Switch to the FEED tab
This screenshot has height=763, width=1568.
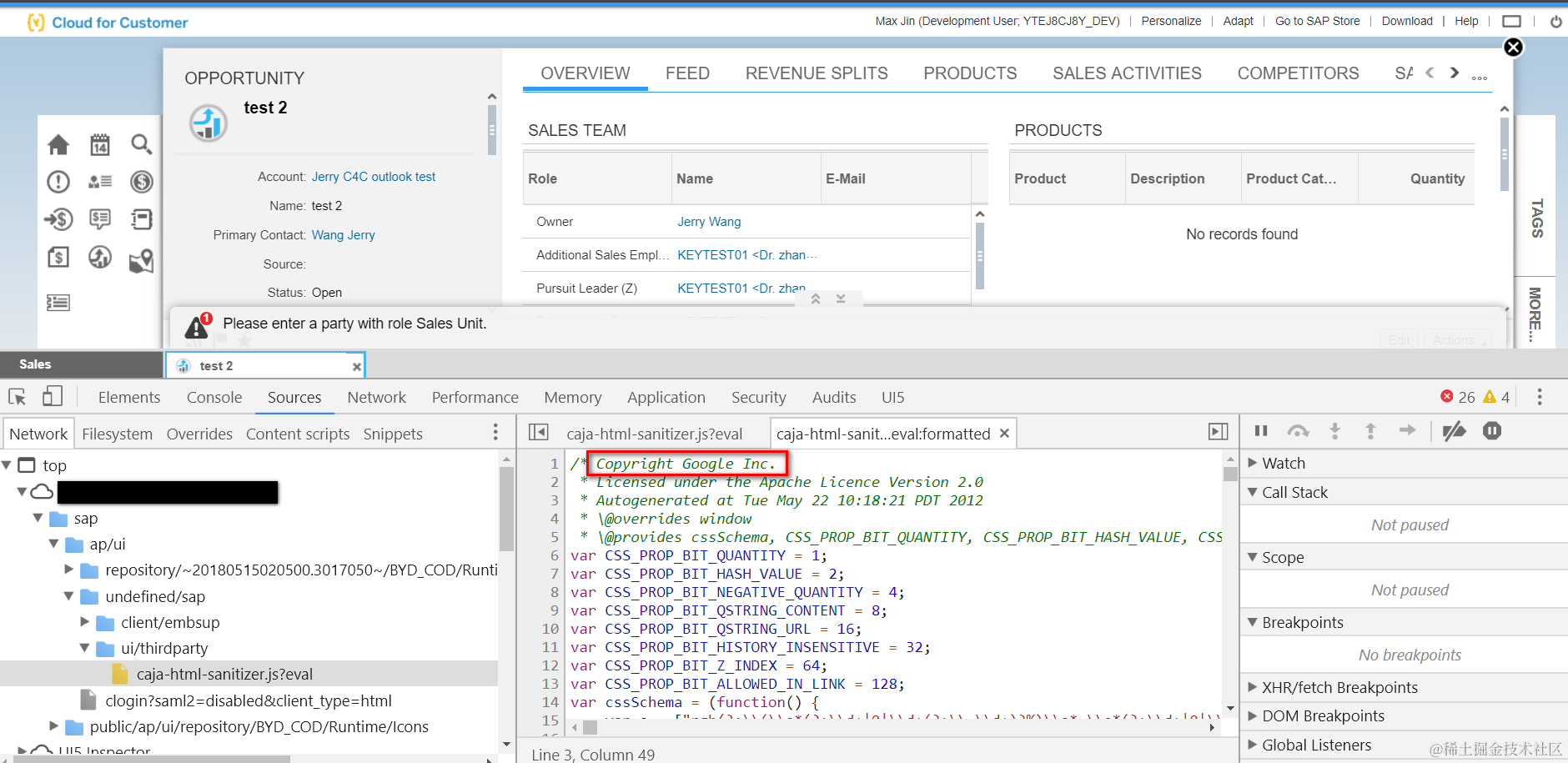[x=687, y=73]
